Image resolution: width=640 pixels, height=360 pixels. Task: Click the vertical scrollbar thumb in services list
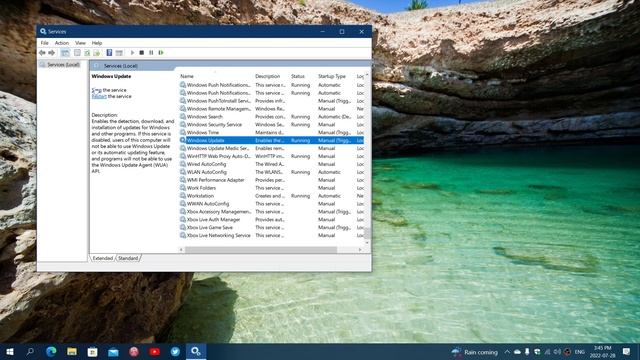[367, 233]
